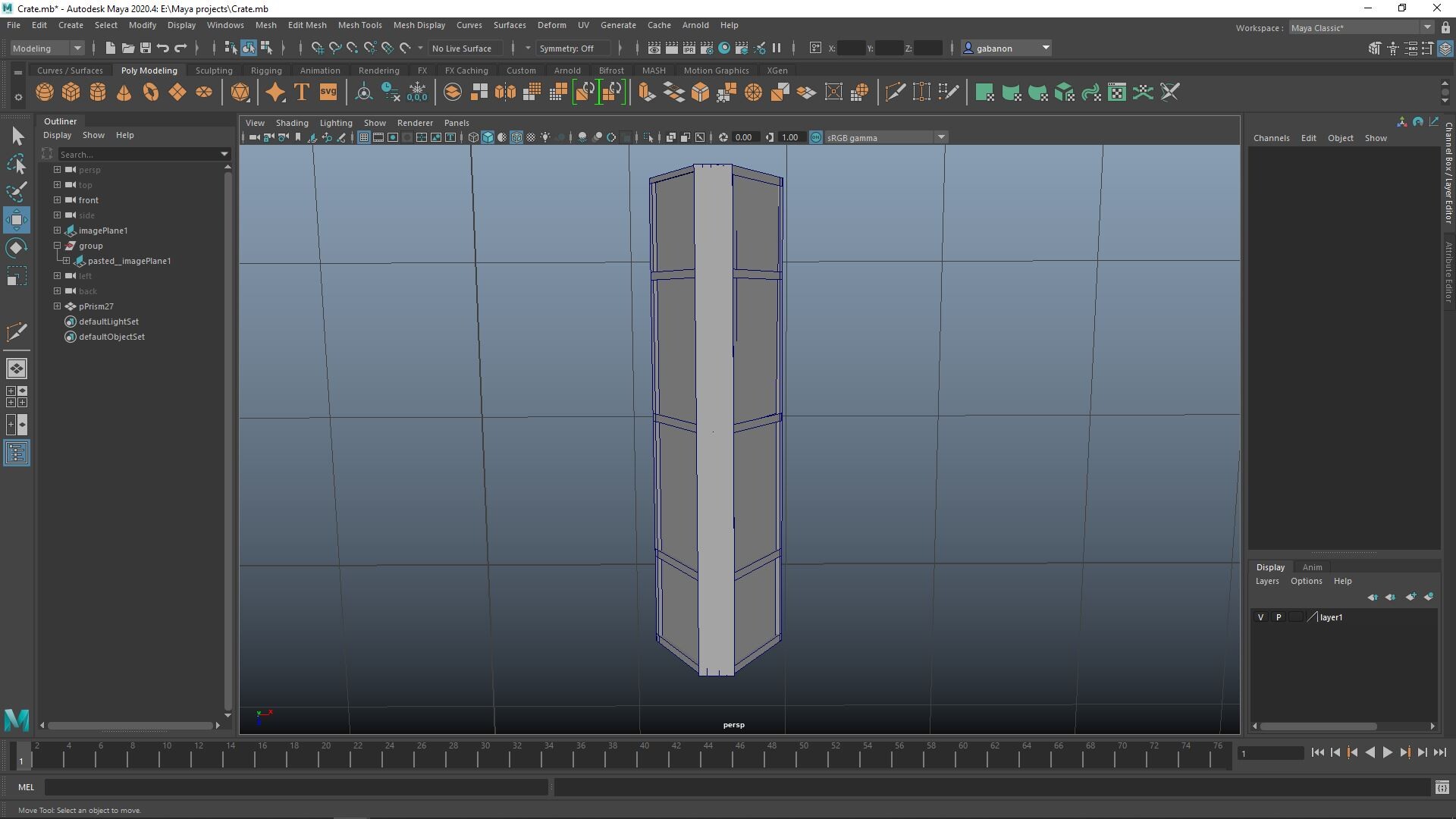Screen dimensions: 1456x819
Task: Click the Symmetry: Off button
Action: pos(566,48)
